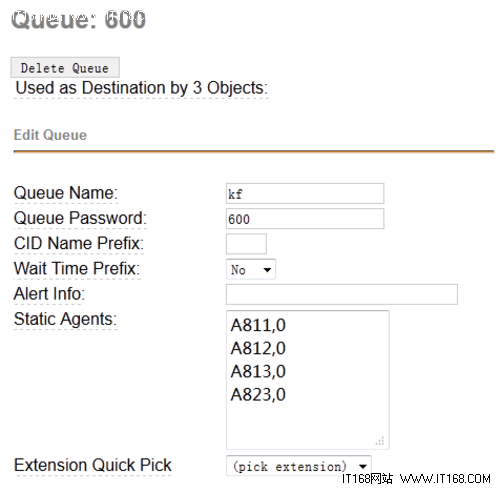The width and height of the screenshot is (500, 492).
Task: Click the Queue Name label
Action: point(66,193)
